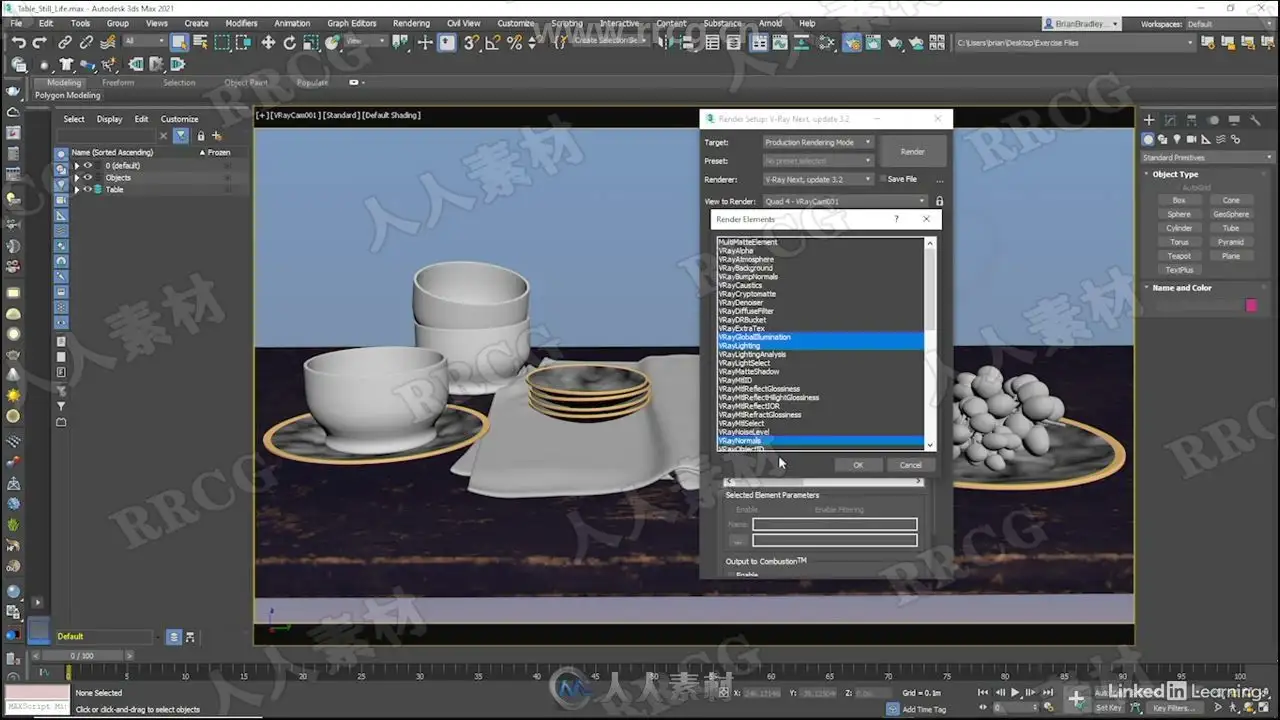Open the Standard Primitives dropdown
The height and width of the screenshot is (720, 1280).
(x=1207, y=157)
